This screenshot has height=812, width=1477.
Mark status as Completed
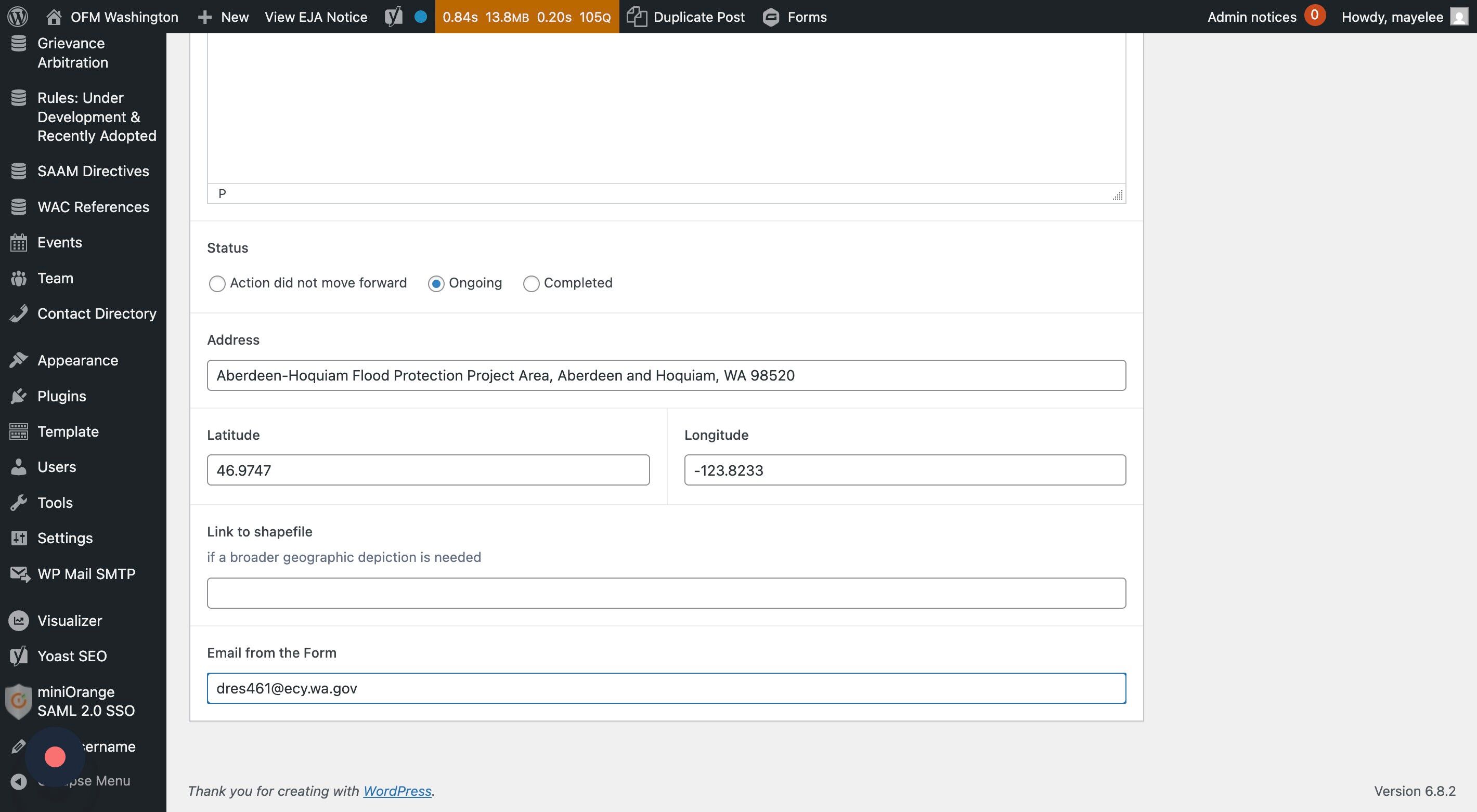click(531, 284)
